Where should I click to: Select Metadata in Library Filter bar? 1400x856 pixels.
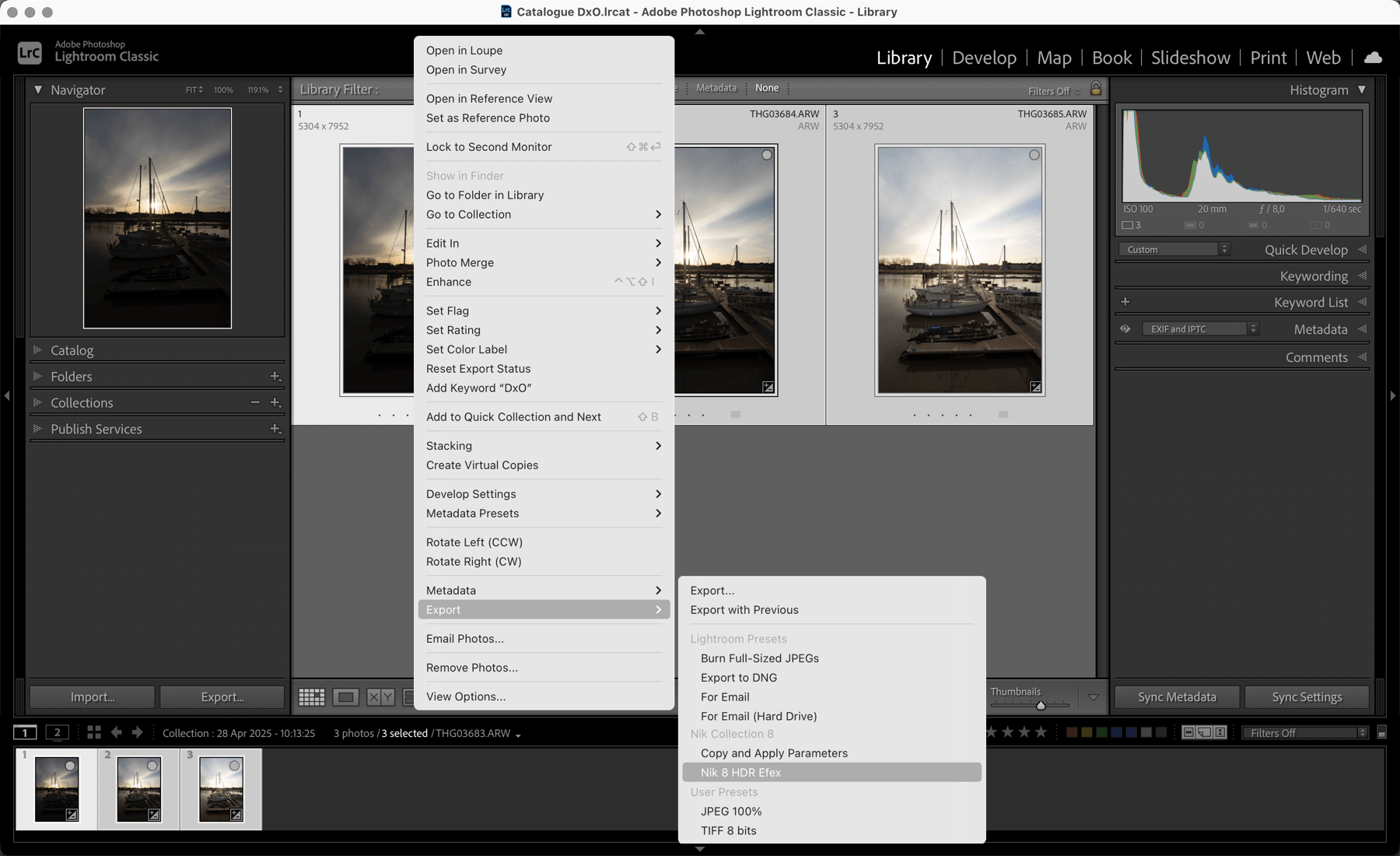tap(716, 88)
